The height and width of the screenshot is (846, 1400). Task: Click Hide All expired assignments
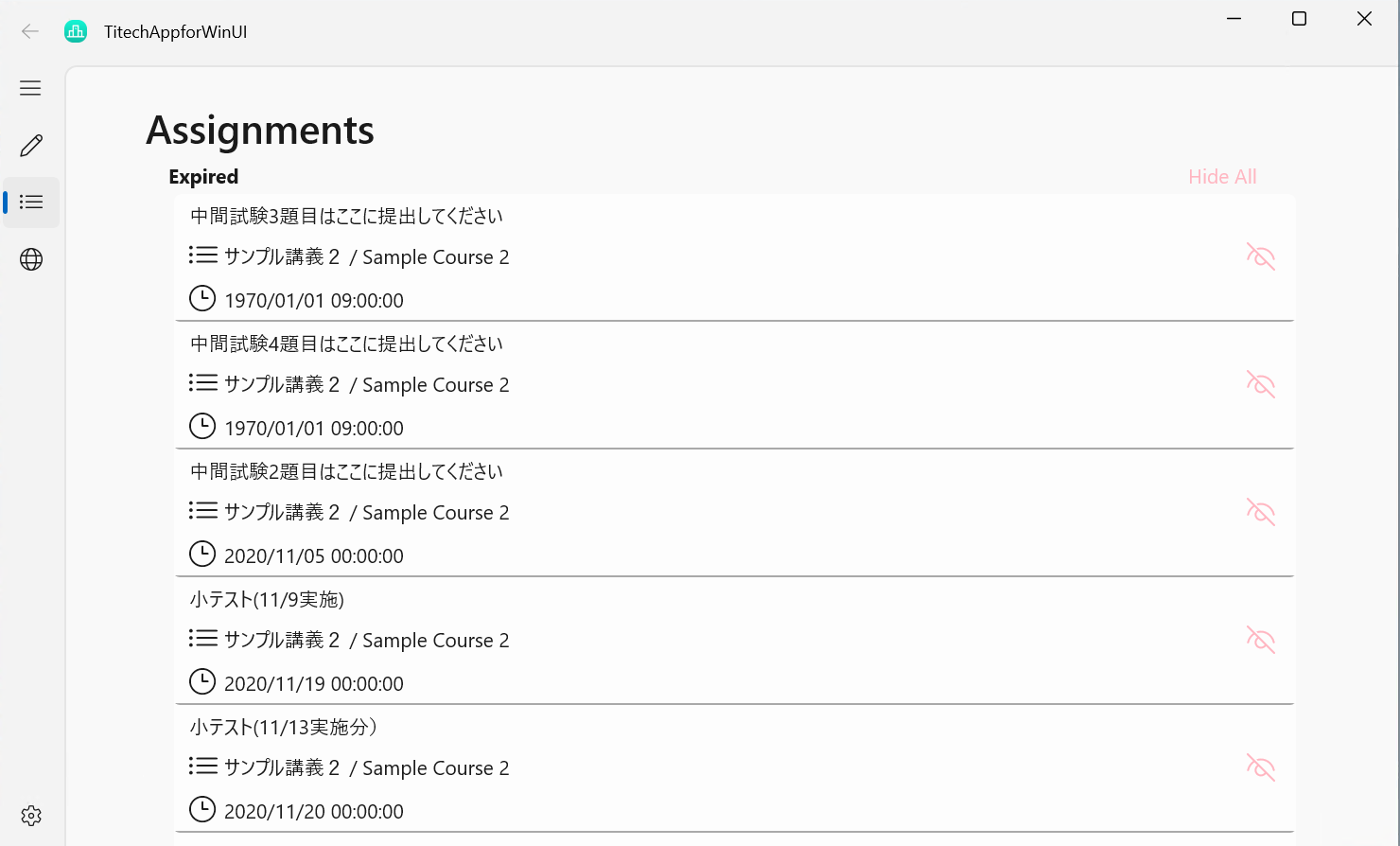pos(1222,177)
